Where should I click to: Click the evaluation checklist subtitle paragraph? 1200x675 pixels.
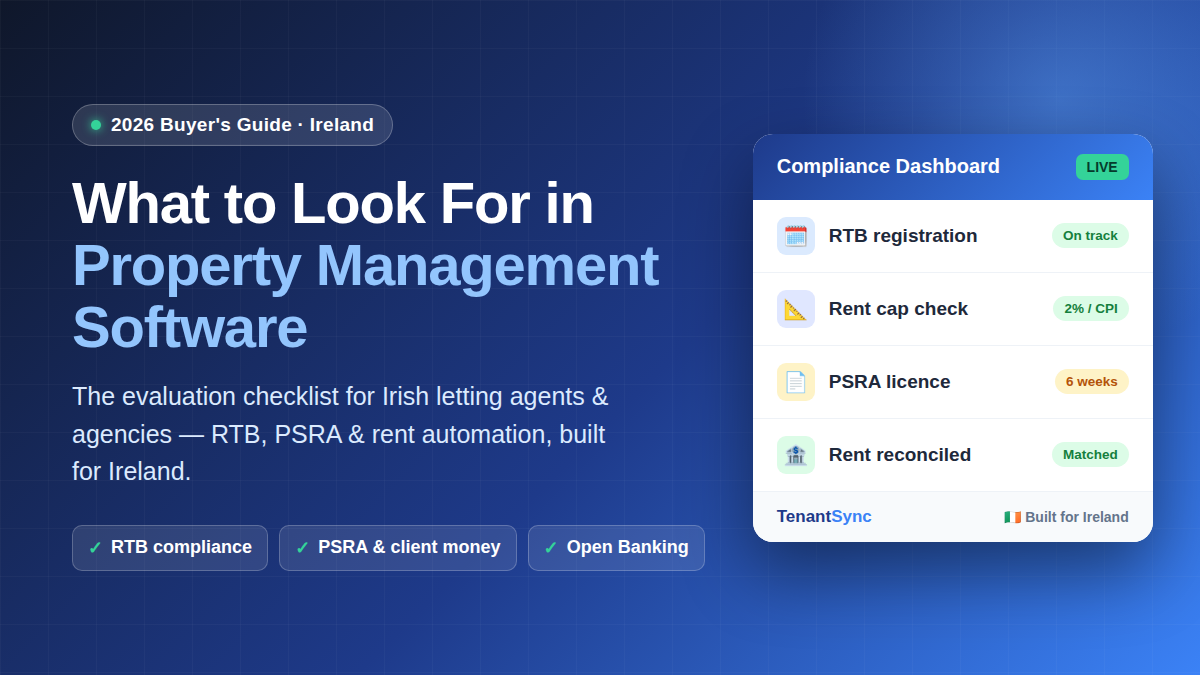340,434
